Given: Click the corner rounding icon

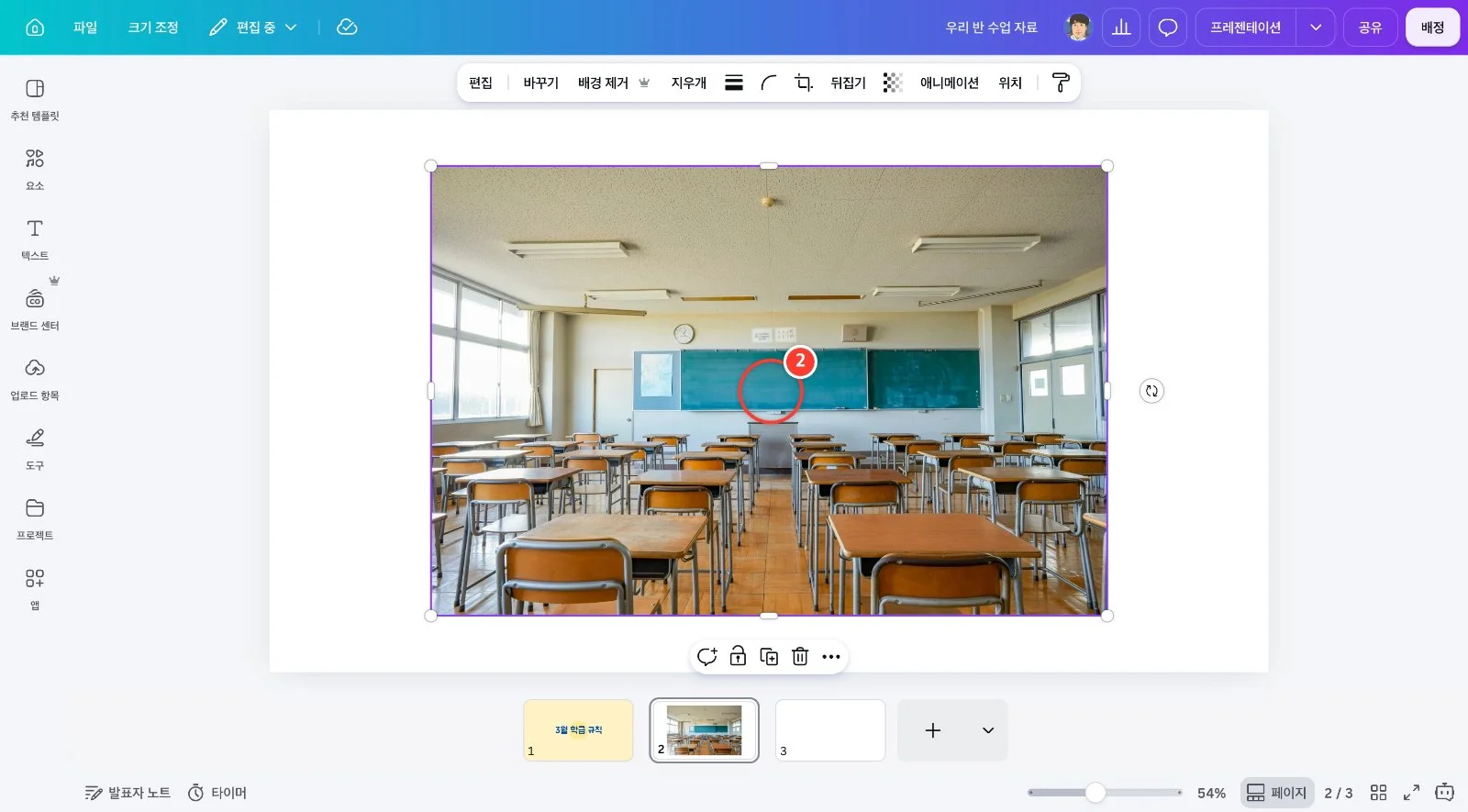Looking at the screenshot, I should [x=769, y=83].
